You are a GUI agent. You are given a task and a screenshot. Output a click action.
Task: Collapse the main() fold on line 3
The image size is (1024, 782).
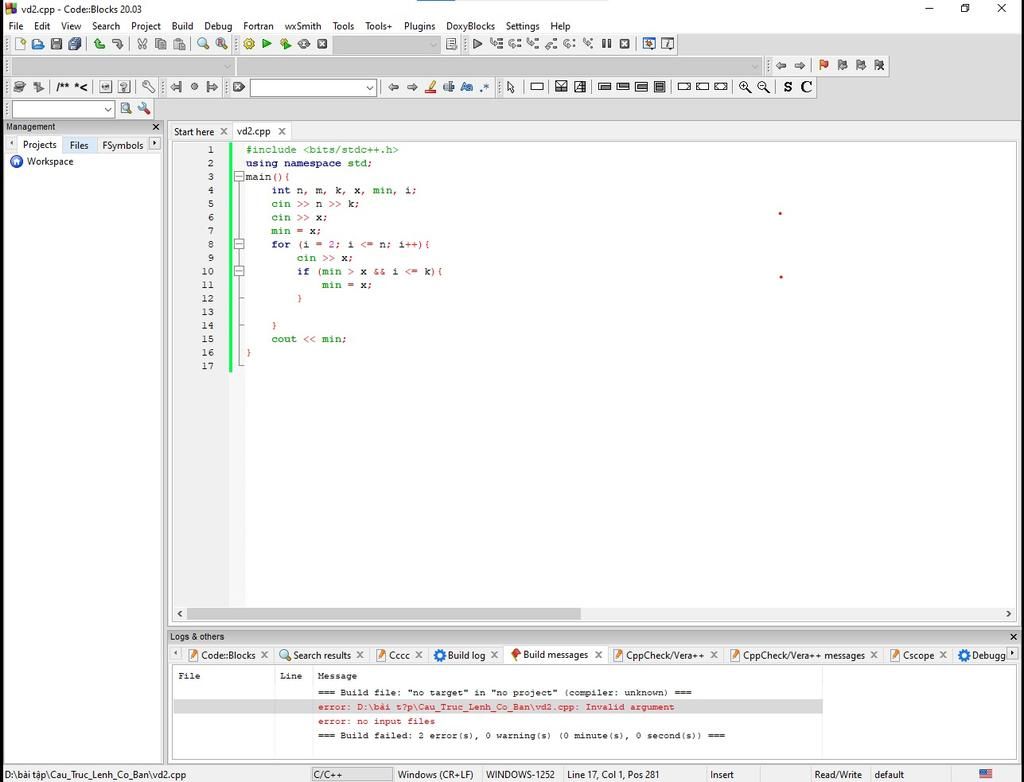(x=239, y=176)
